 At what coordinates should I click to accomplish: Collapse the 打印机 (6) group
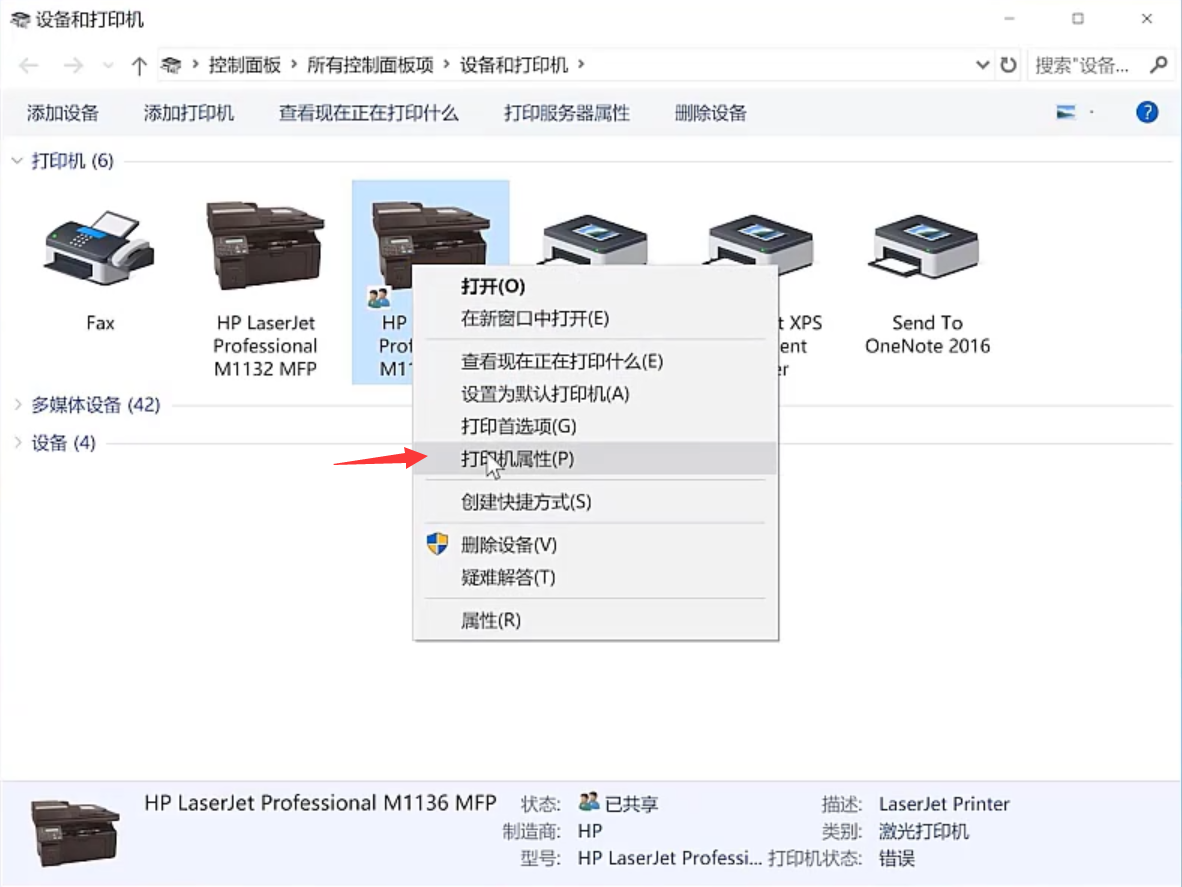(17, 161)
